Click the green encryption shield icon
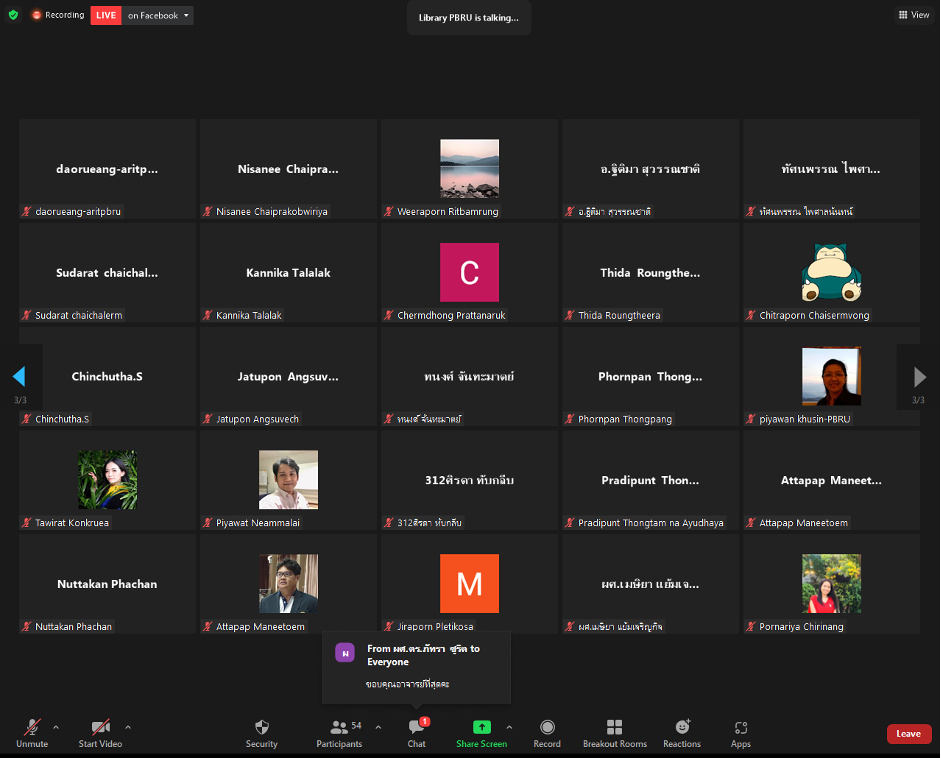941x758 pixels. coord(13,15)
